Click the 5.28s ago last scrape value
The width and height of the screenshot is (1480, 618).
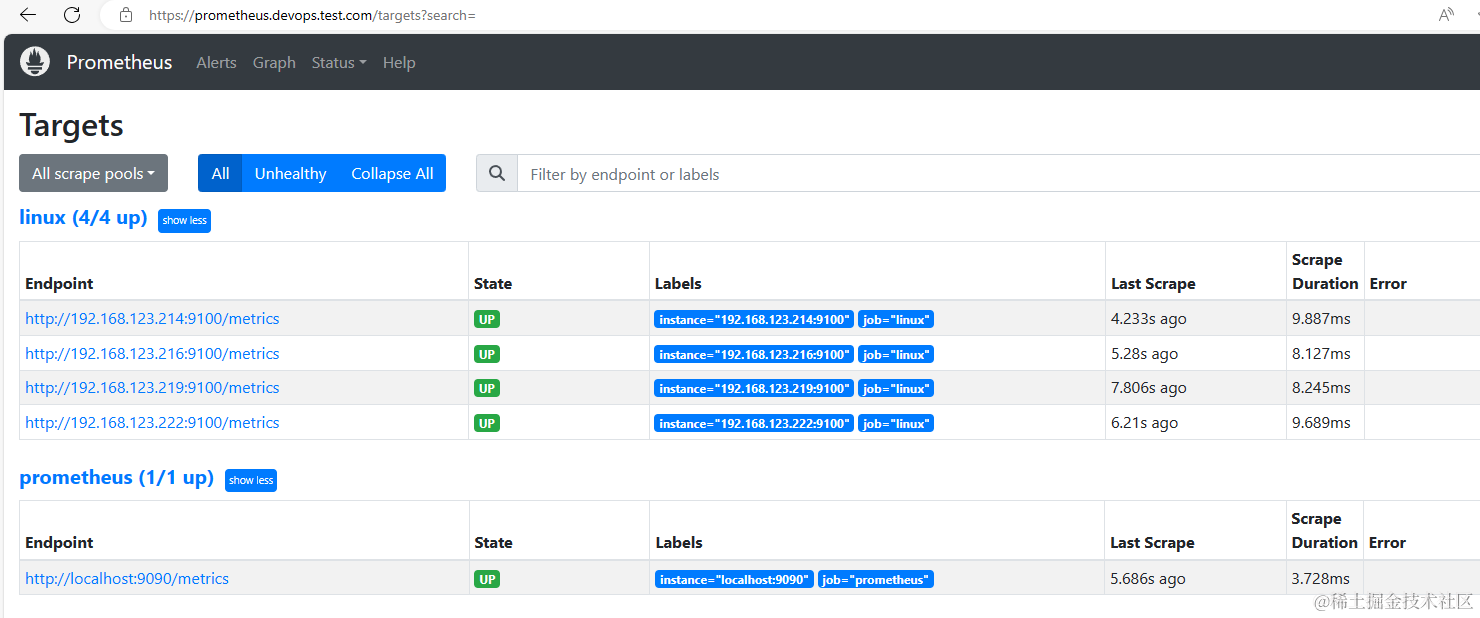pos(1144,353)
